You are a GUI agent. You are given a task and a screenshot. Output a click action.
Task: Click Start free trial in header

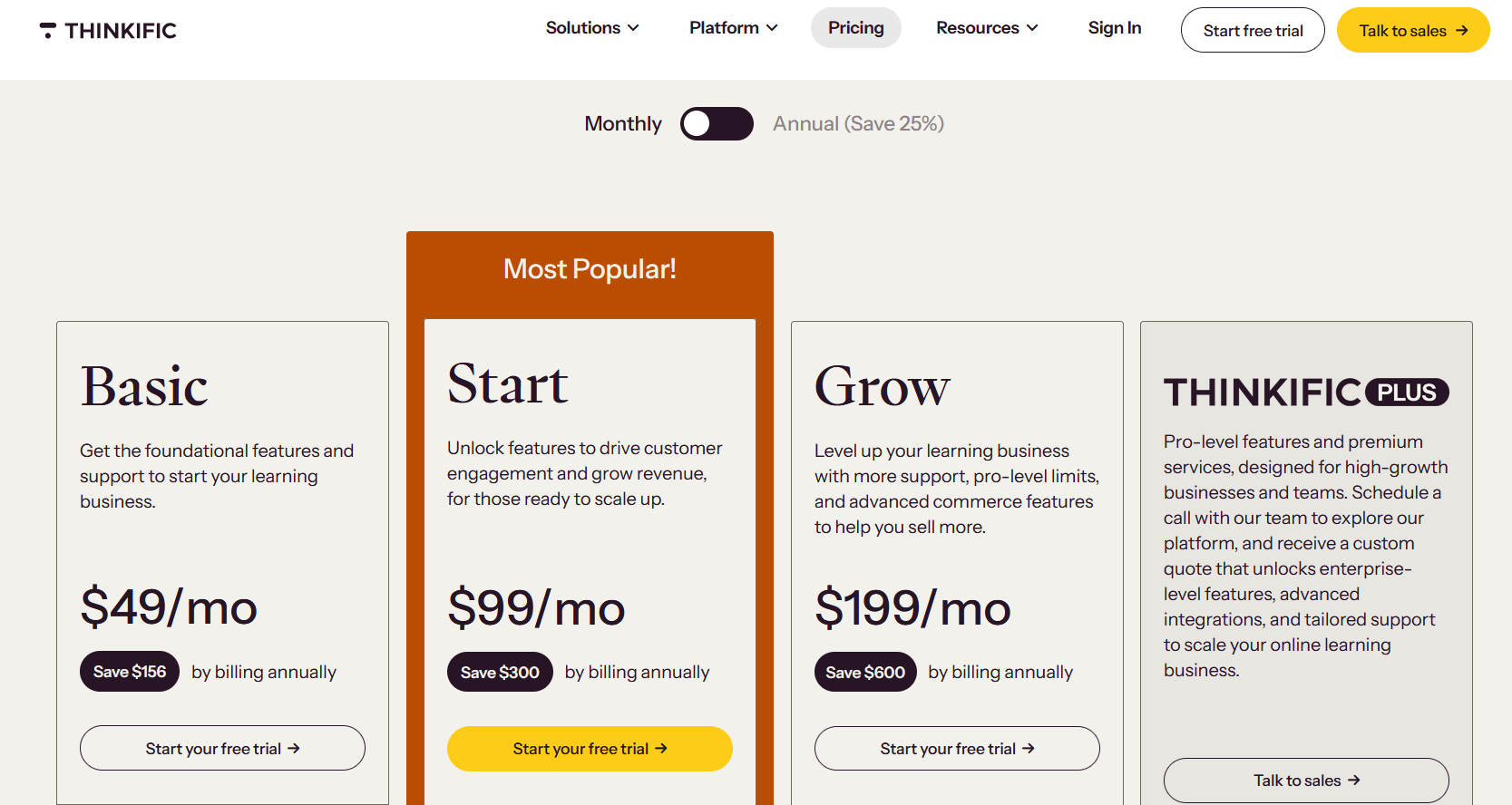(x=1253, y=30)
